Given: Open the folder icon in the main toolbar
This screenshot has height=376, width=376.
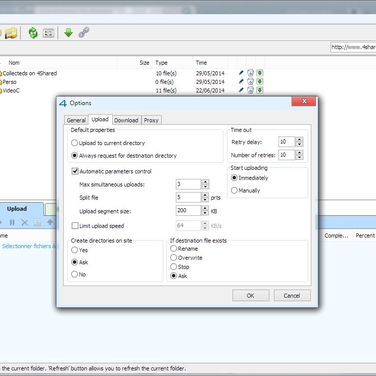Looking at the screenshot, I should [x=11, y=33].
